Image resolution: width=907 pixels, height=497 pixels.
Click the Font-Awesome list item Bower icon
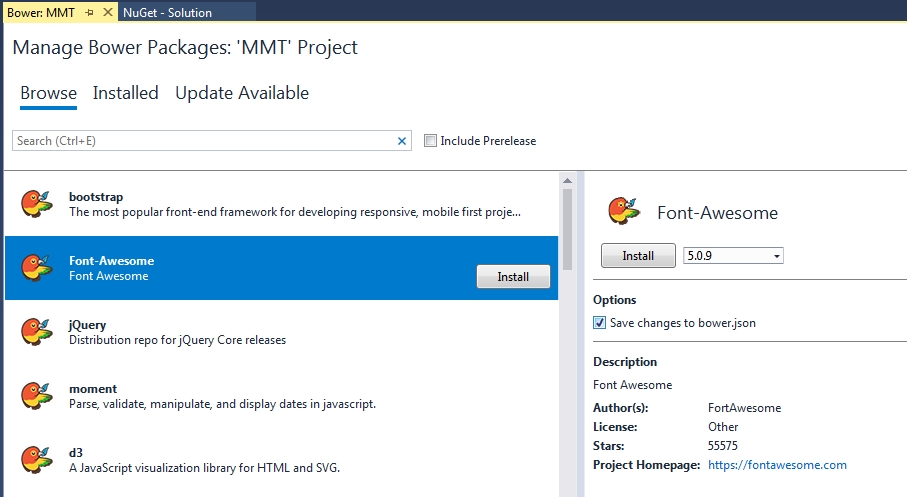click(36, 267)
